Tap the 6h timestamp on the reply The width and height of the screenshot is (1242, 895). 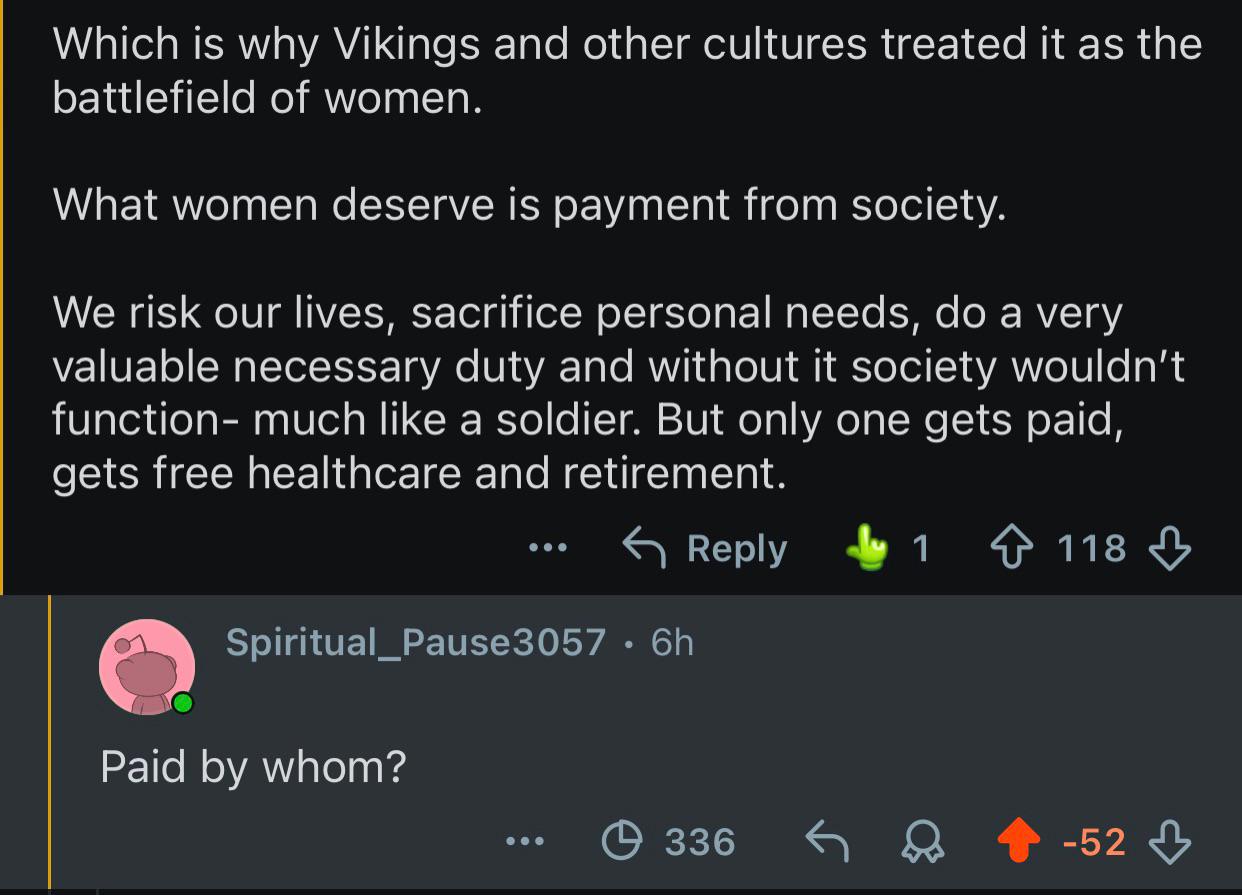click(672, 642)
